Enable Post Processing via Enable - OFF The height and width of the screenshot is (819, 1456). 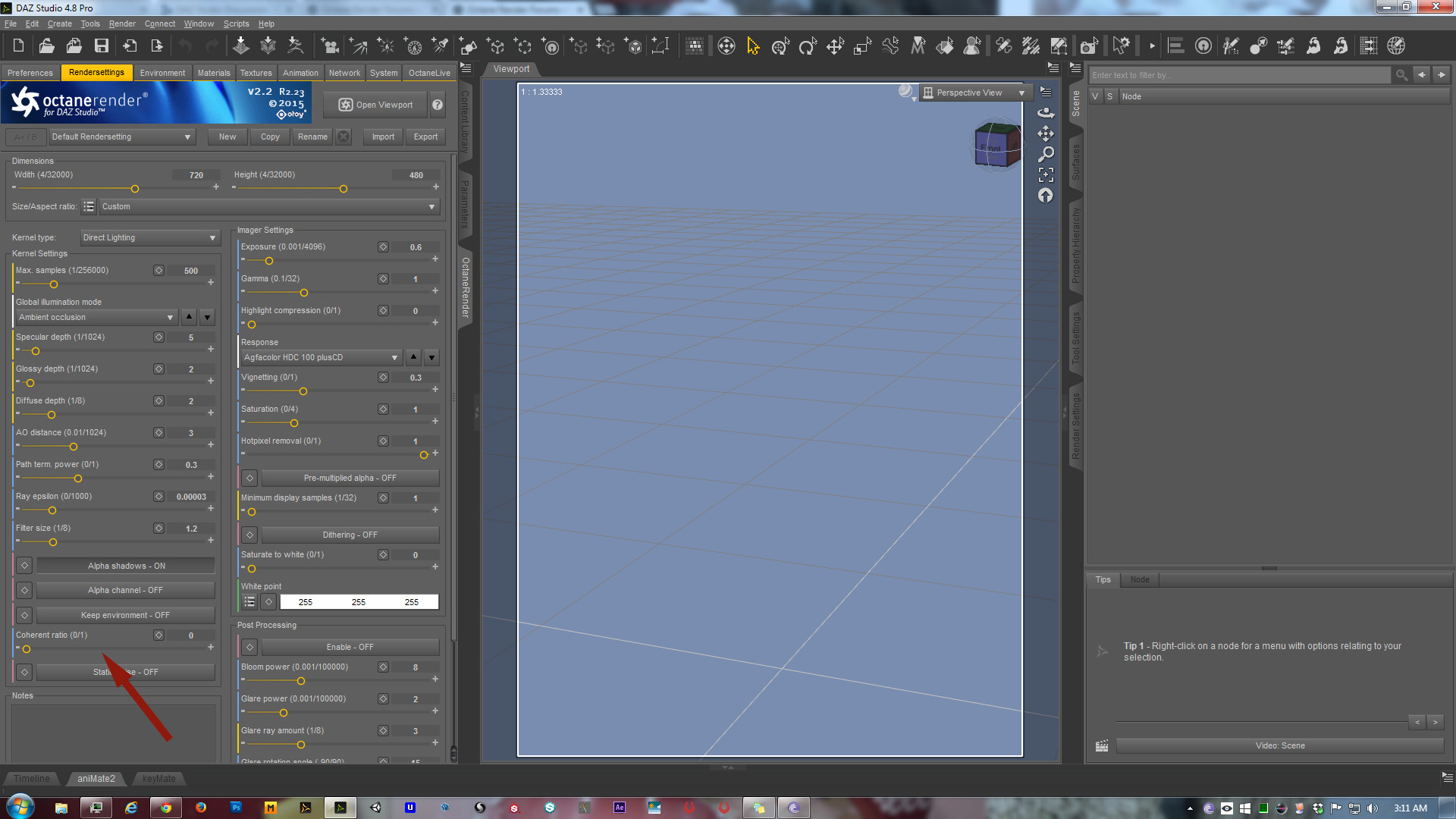click(x=350, y=647)
